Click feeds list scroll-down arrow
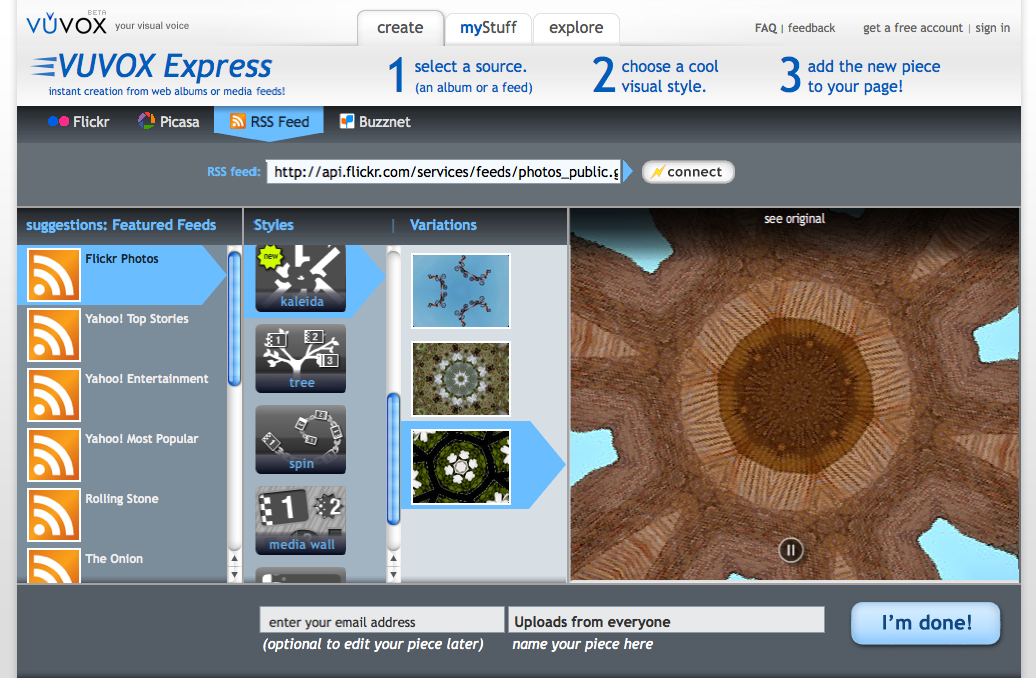1036x678 pixels. (x=234, y=575)
